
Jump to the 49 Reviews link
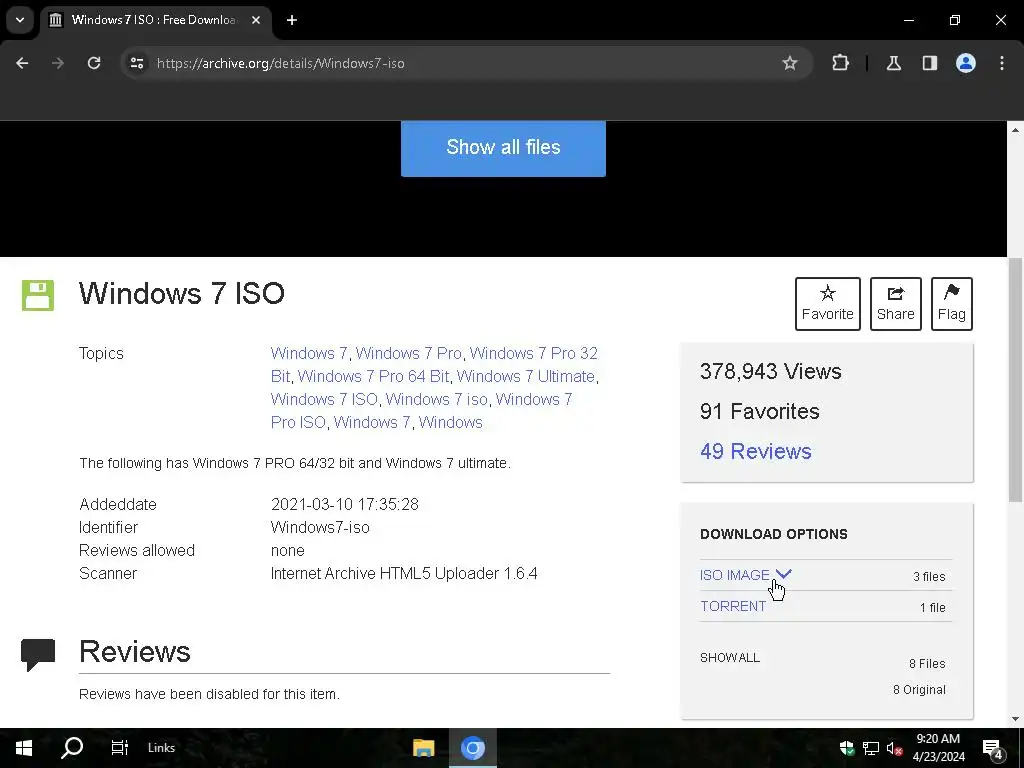click(756, 451)
